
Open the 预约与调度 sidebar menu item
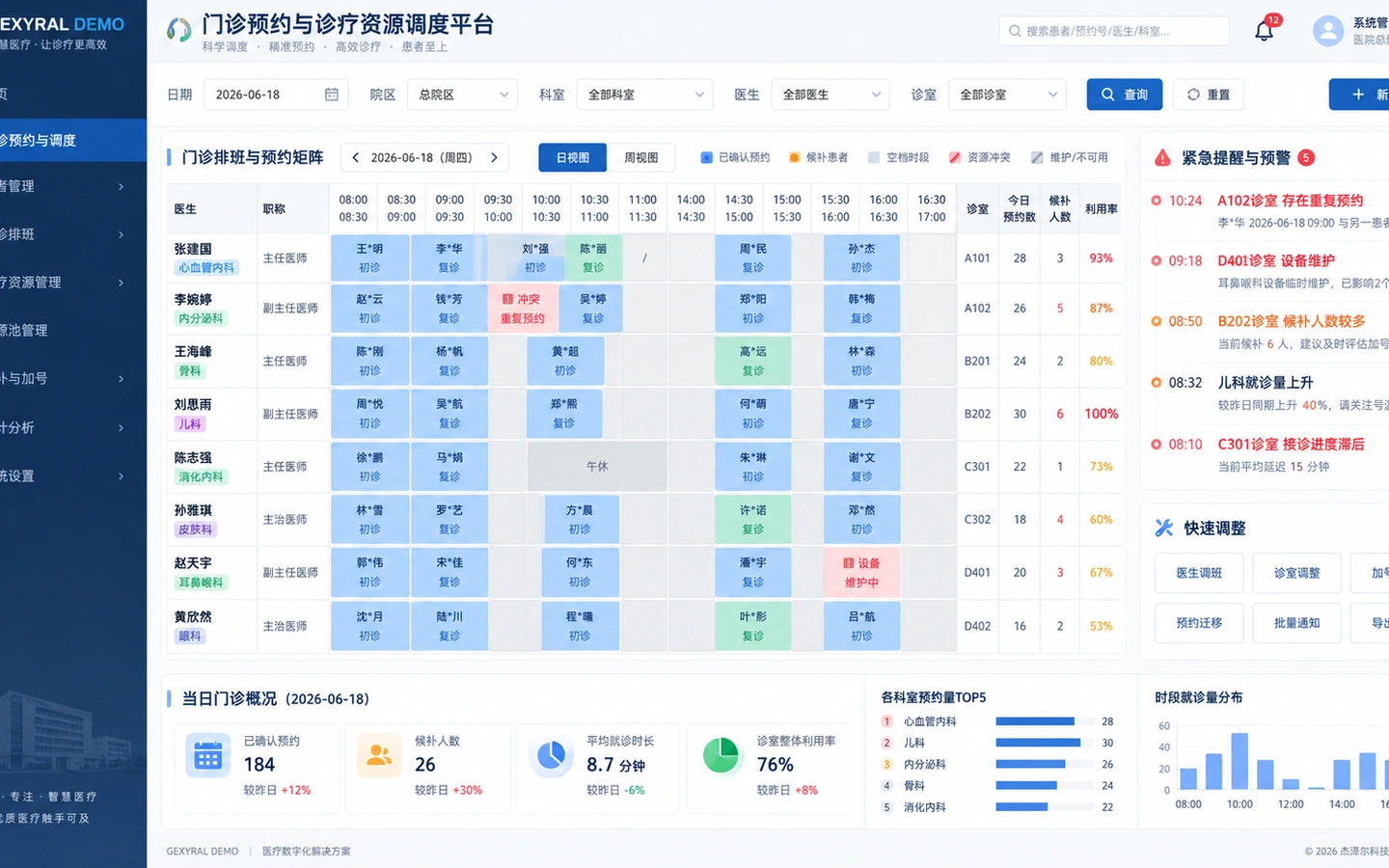click(x=73, y=140)
